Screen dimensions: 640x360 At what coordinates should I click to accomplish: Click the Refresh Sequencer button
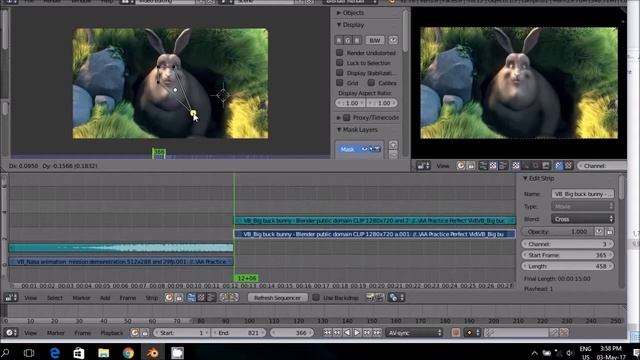click(277, 298)
